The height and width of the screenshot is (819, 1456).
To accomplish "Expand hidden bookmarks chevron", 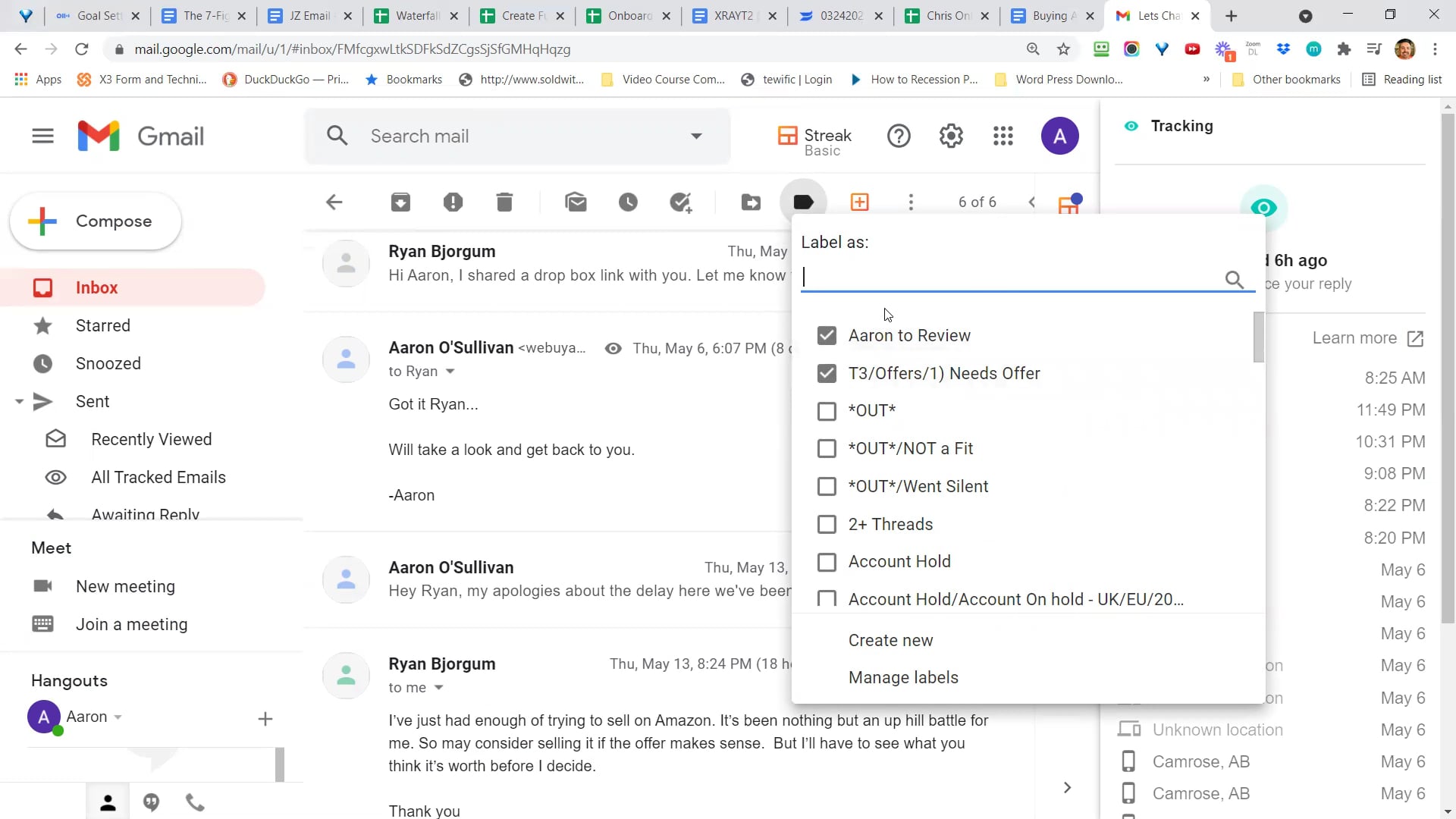I will tap(1206, 80).
